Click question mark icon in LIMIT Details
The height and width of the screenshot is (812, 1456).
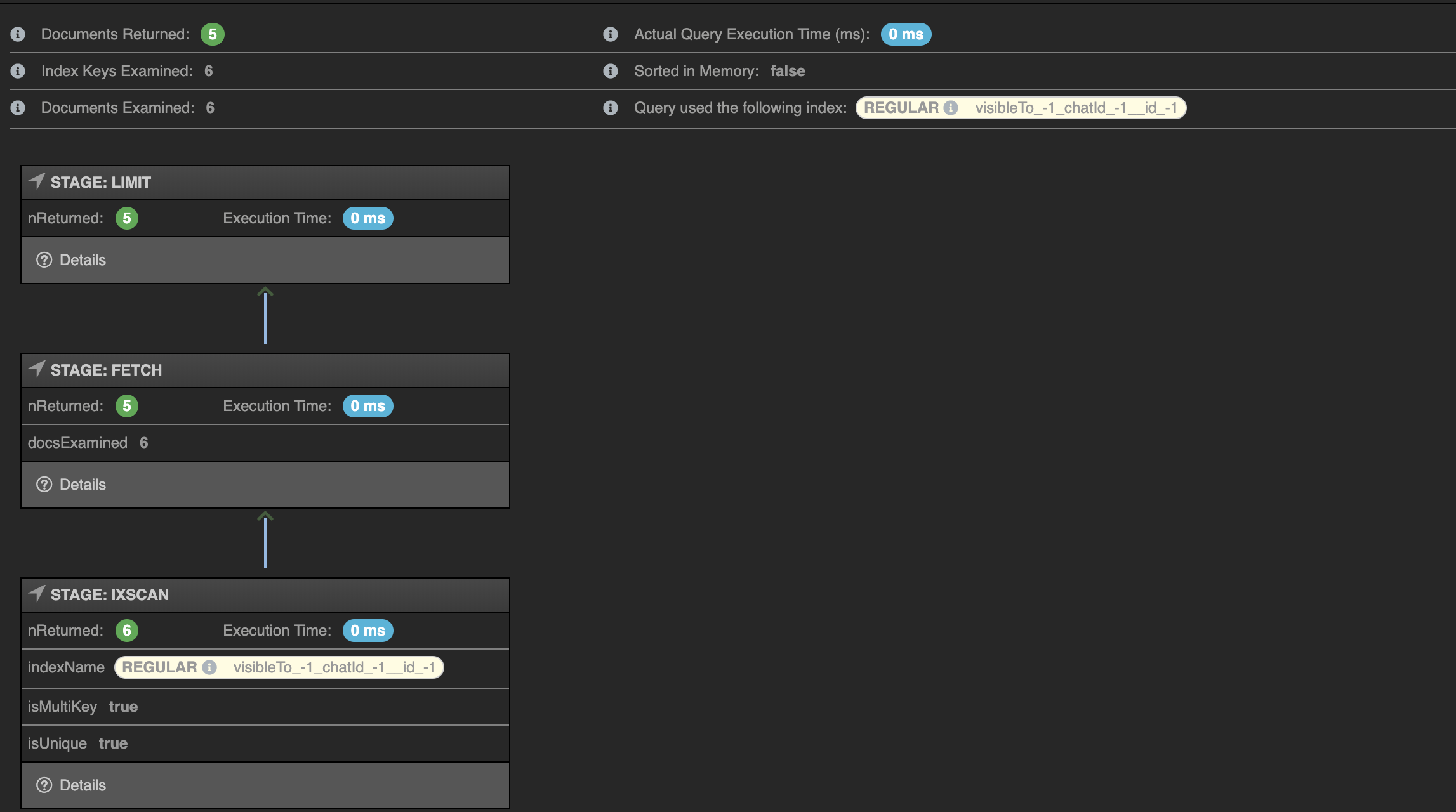pyautogui.click(x=44, y=260)
